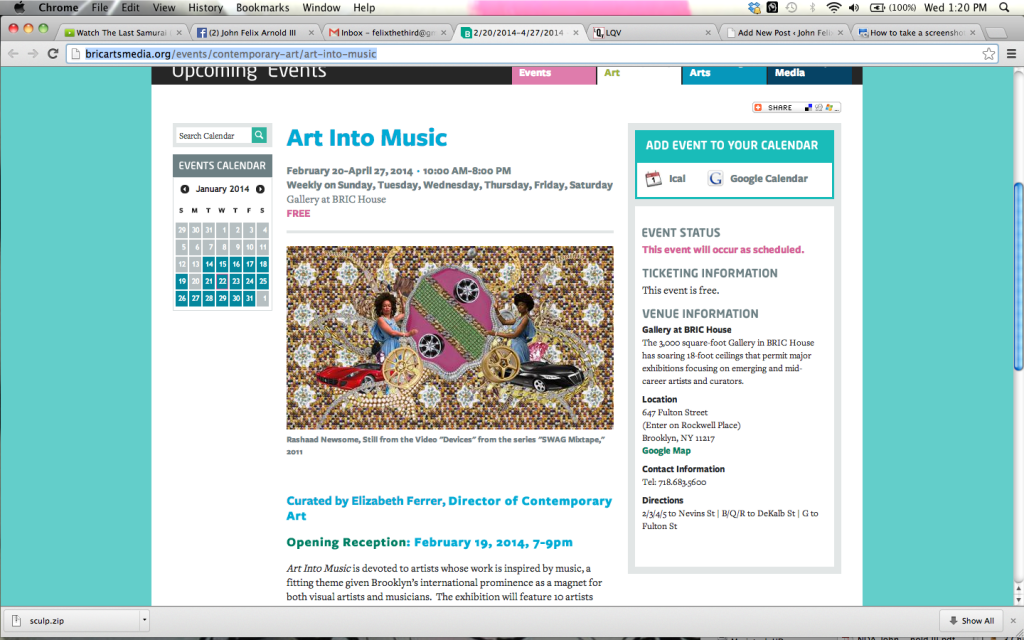Open a new tab with the new-tab button
The width and height of the screenshot is (1024, 640).
(995, 33)
